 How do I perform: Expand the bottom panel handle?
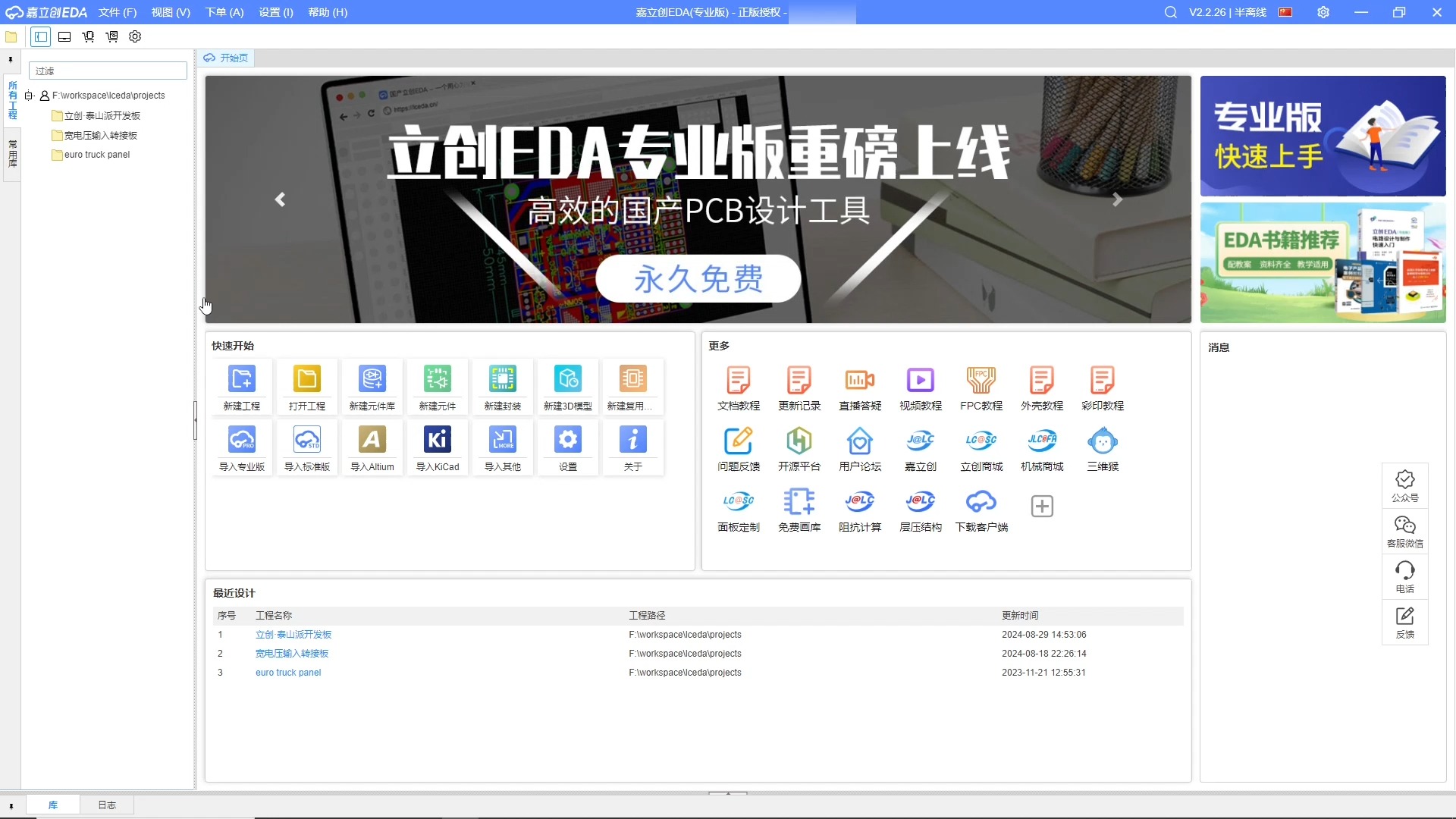728,793
